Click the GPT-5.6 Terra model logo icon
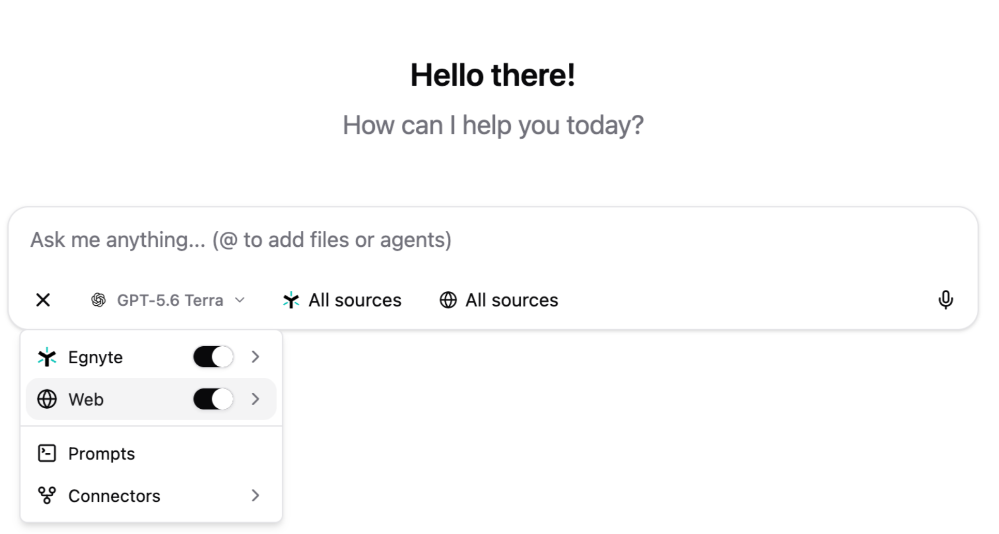 point(98,300)
